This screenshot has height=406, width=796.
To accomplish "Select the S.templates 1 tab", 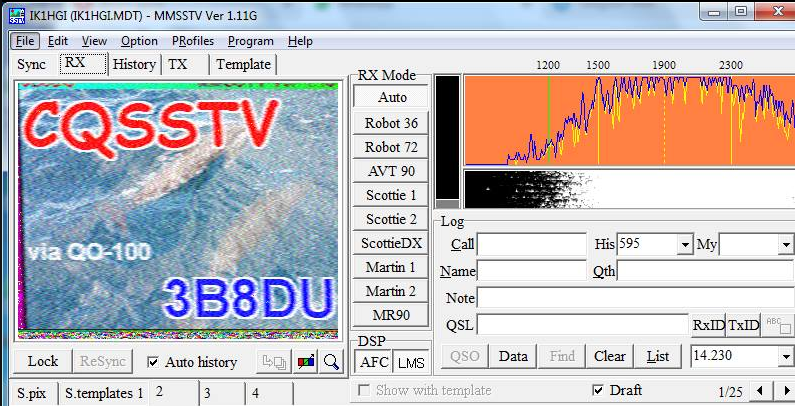I will point(104,393).
